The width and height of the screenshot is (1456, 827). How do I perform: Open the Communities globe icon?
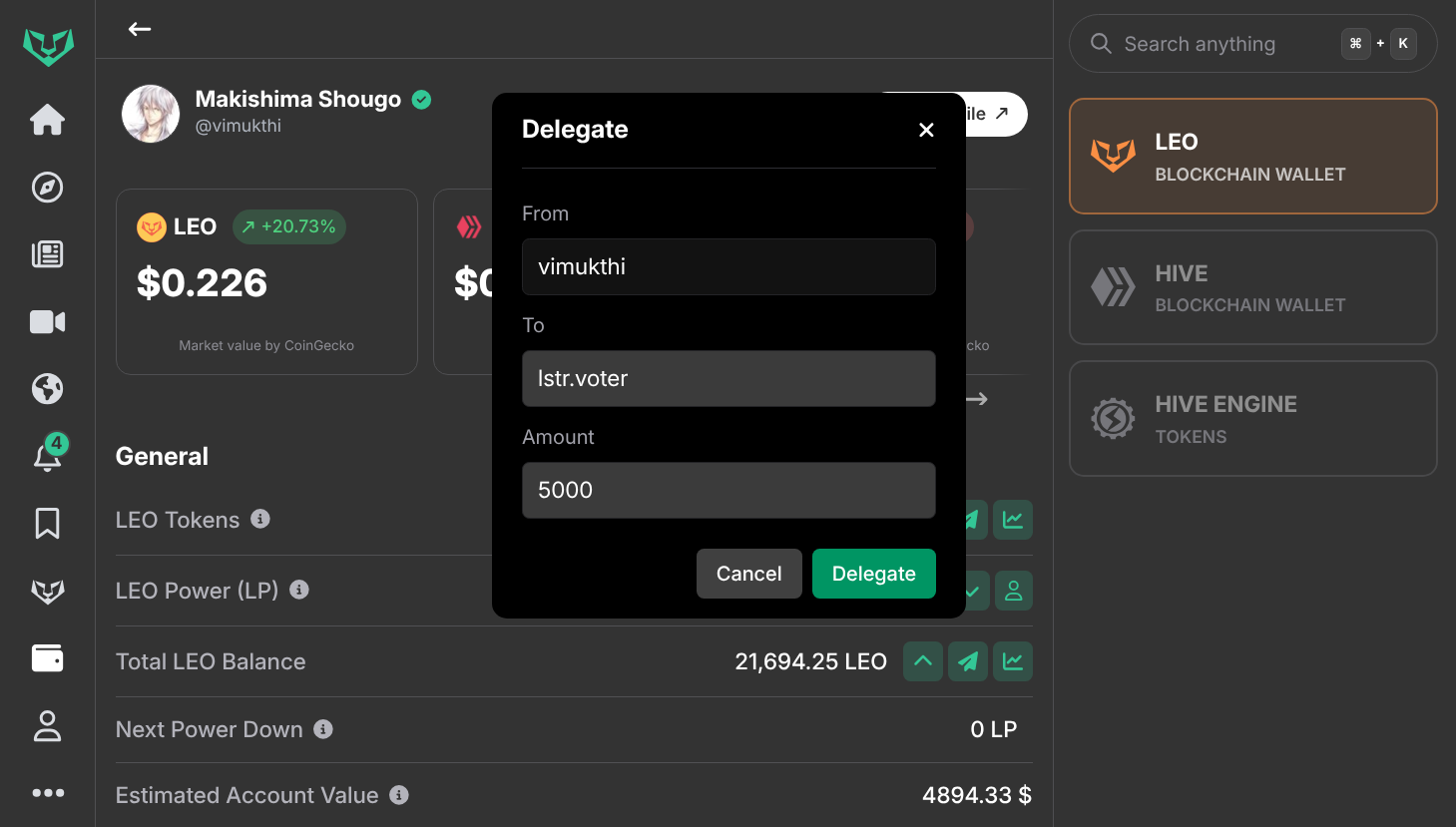point(48,388)
